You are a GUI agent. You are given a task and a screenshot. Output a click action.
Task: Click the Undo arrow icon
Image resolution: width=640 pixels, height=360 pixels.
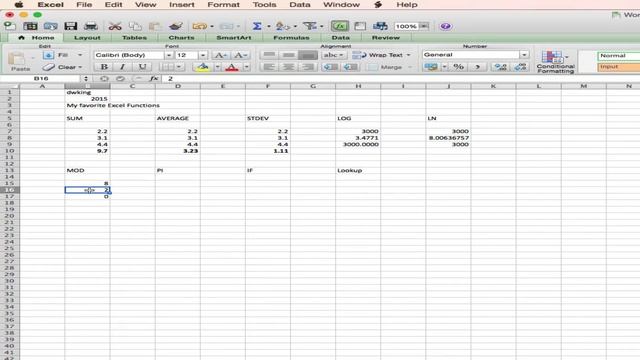(200, 26)
